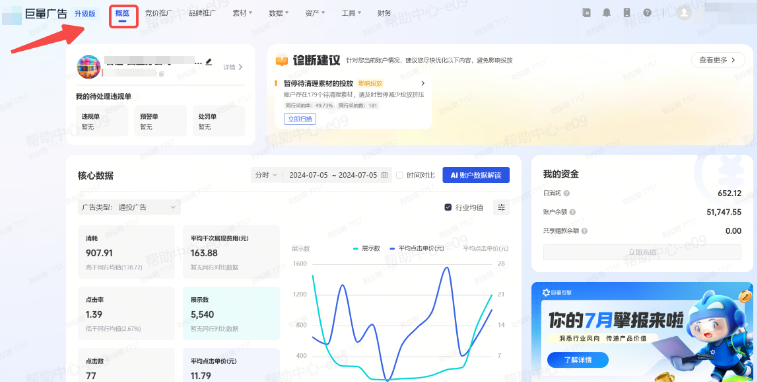Screen dimensions: 757x382
Task: Select the 平均点击单价 11.79 metric card
Action: tap(231, 365)
